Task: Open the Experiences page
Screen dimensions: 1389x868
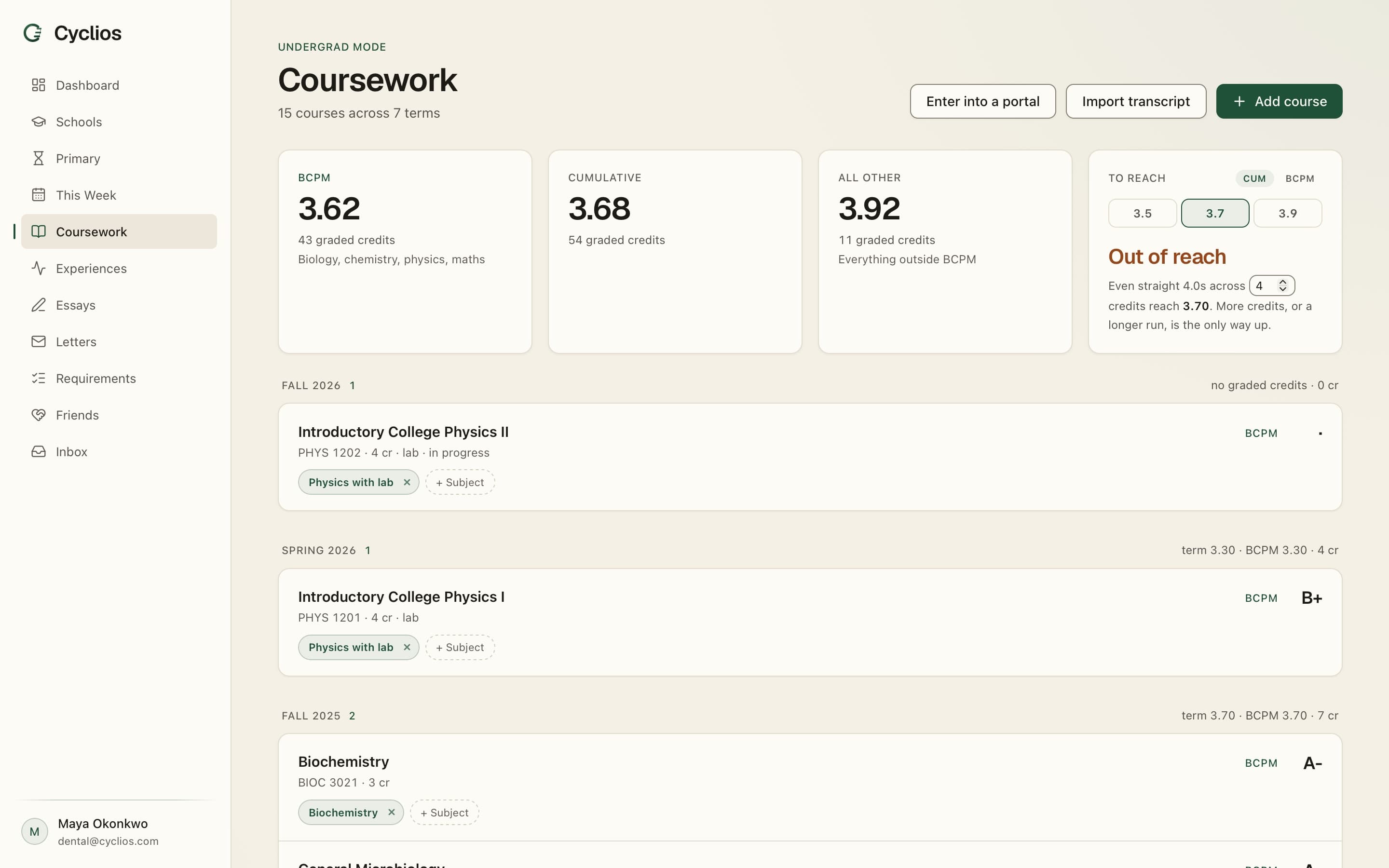Action: click(119, 268)
